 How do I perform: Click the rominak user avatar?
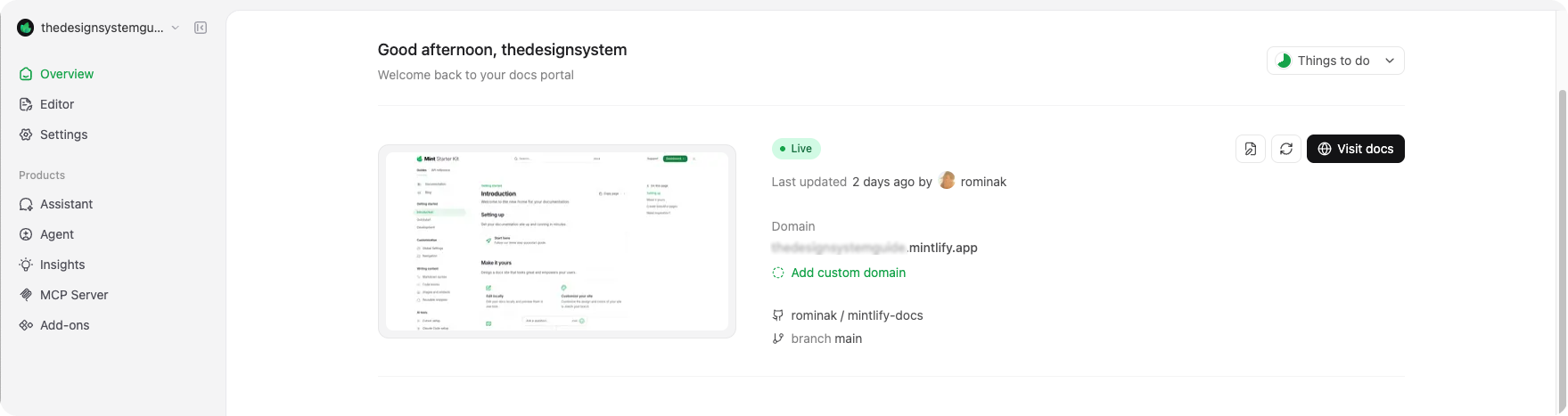pyautogui.click(x=947, y=181)
